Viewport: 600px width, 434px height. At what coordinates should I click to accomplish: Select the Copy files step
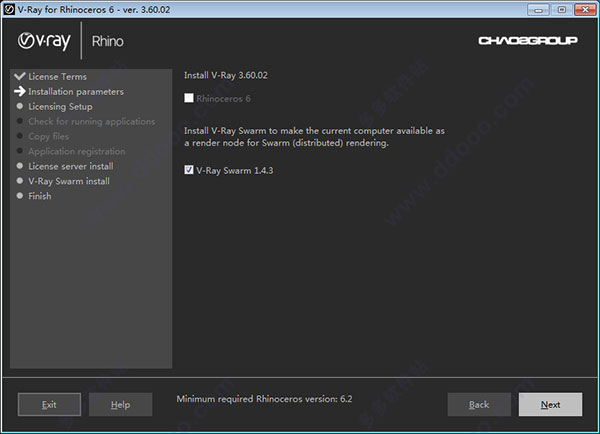(49, 137)
